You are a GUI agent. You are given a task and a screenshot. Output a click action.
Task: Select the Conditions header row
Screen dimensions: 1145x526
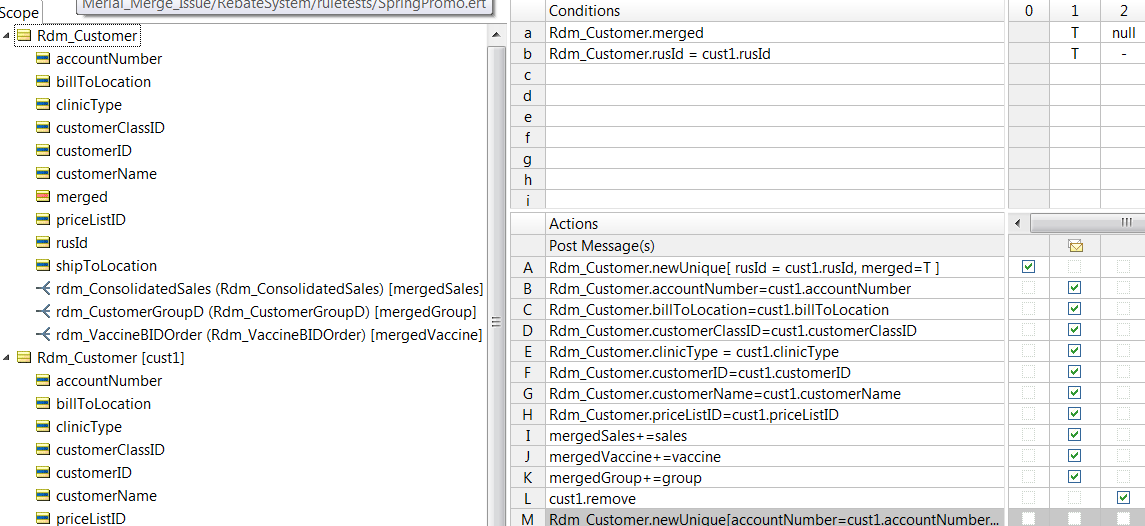point(776,11)
